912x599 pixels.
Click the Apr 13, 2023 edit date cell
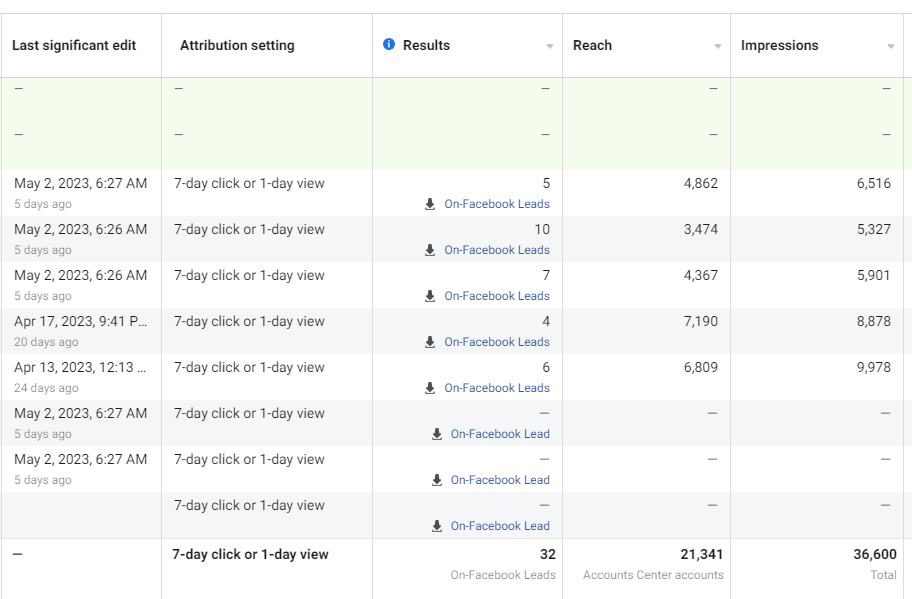point(80,368)
